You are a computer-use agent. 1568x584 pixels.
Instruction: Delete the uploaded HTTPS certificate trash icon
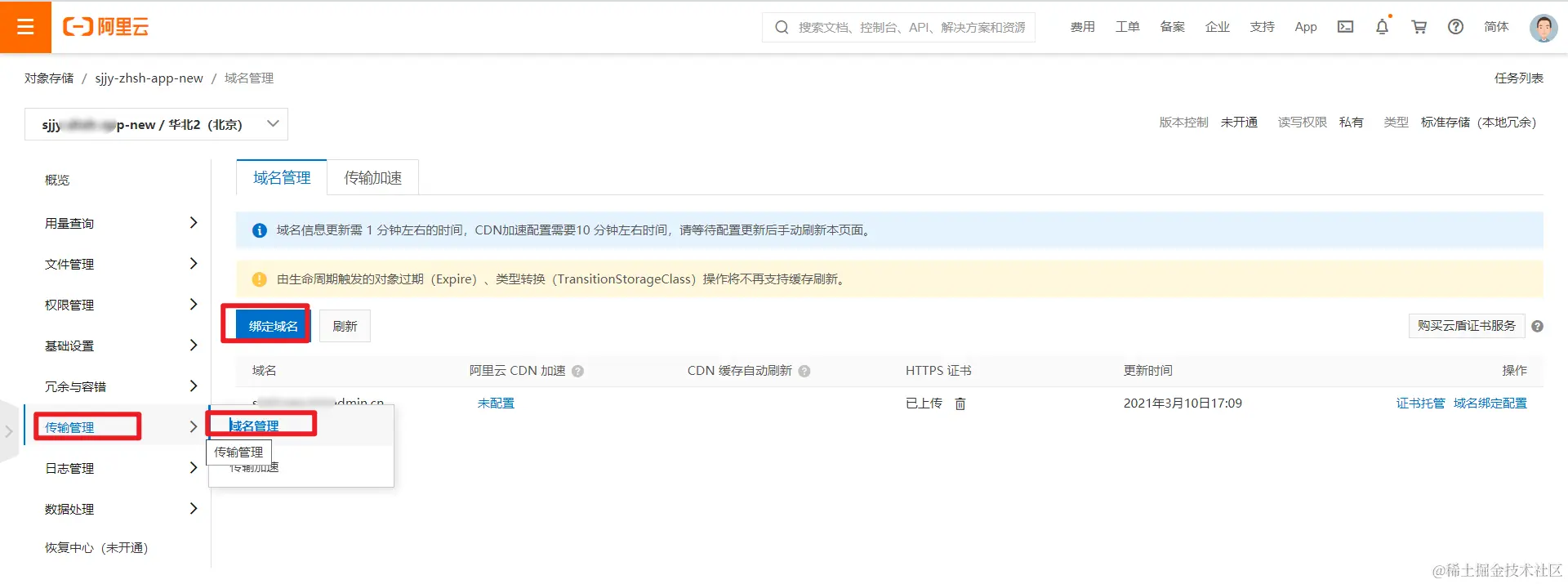(x=960, y=403)
